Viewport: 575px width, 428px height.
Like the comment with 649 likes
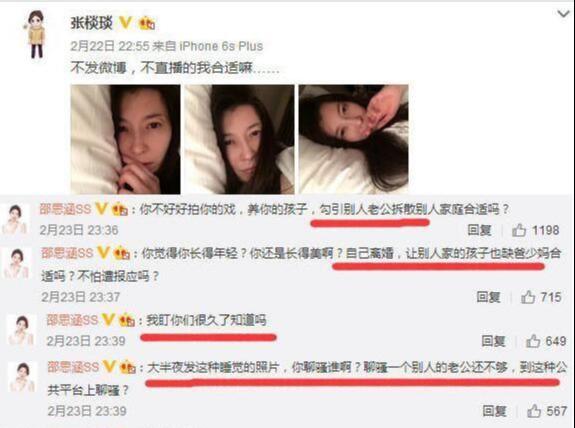[x=533, y=341]
